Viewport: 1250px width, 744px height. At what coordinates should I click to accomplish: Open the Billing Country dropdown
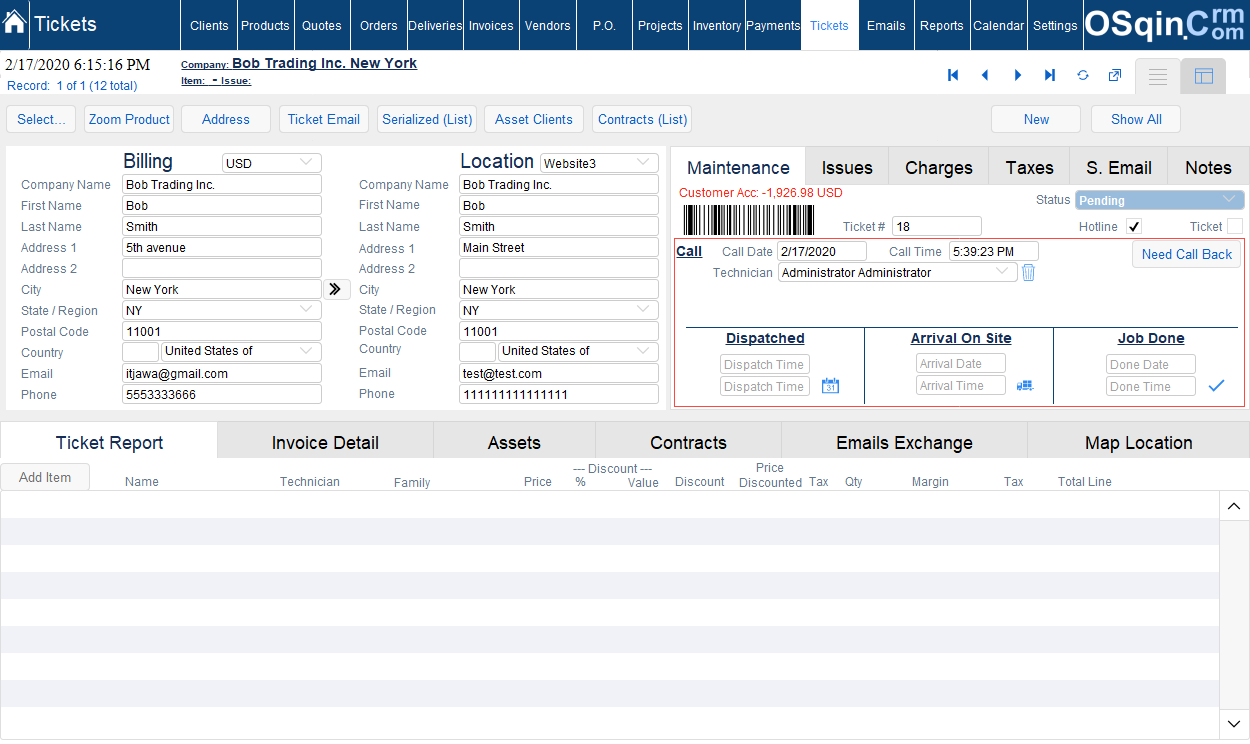(241, 352)
